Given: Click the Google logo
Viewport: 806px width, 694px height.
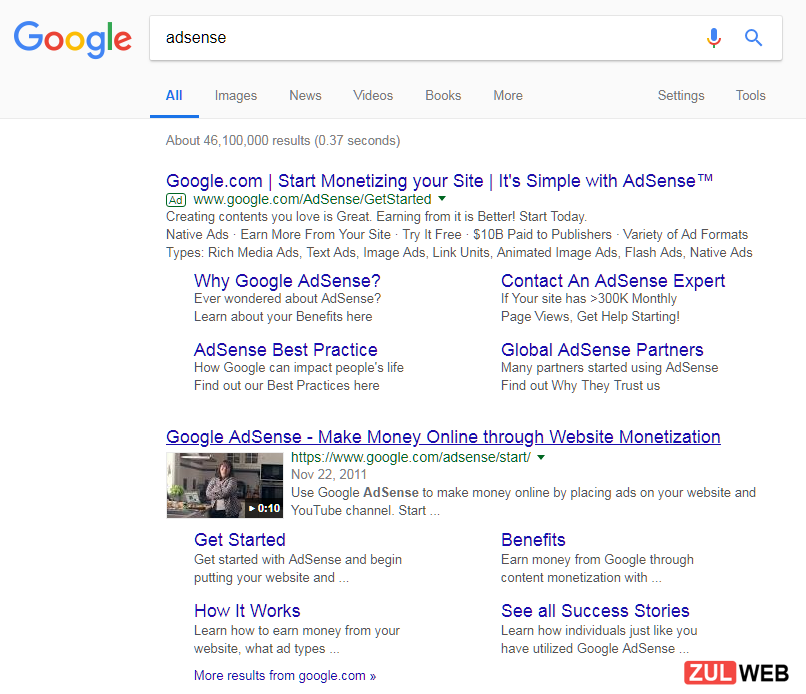Looking at the screenshot, I should [x=72, y=39].
